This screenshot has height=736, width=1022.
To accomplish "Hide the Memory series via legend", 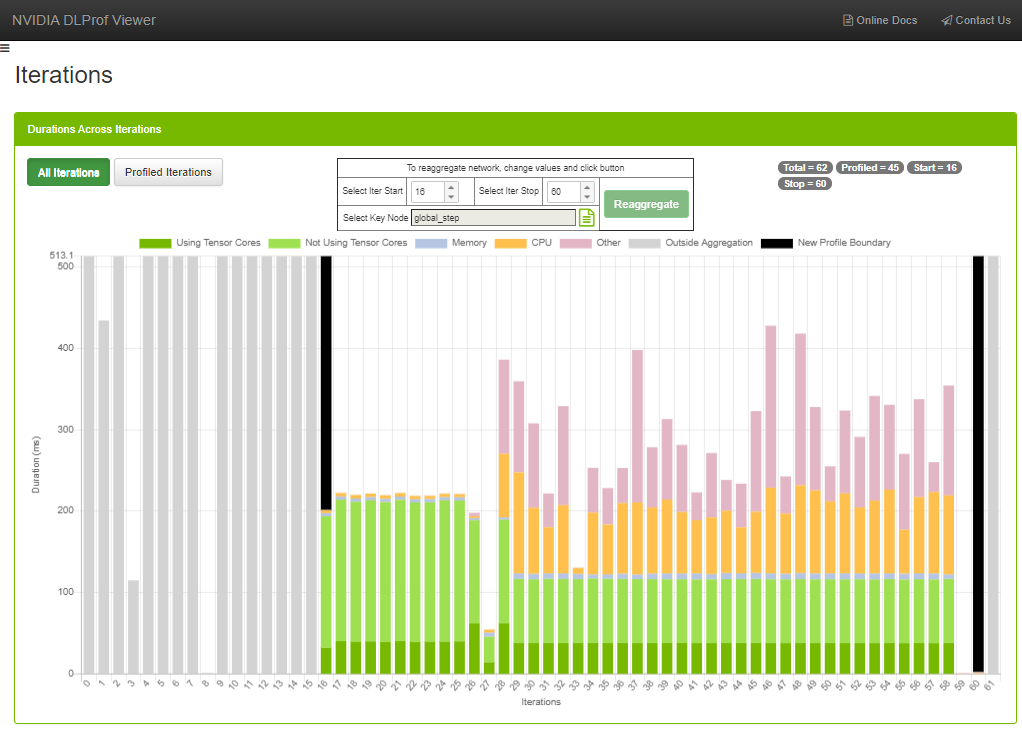I will click(430, 243).
